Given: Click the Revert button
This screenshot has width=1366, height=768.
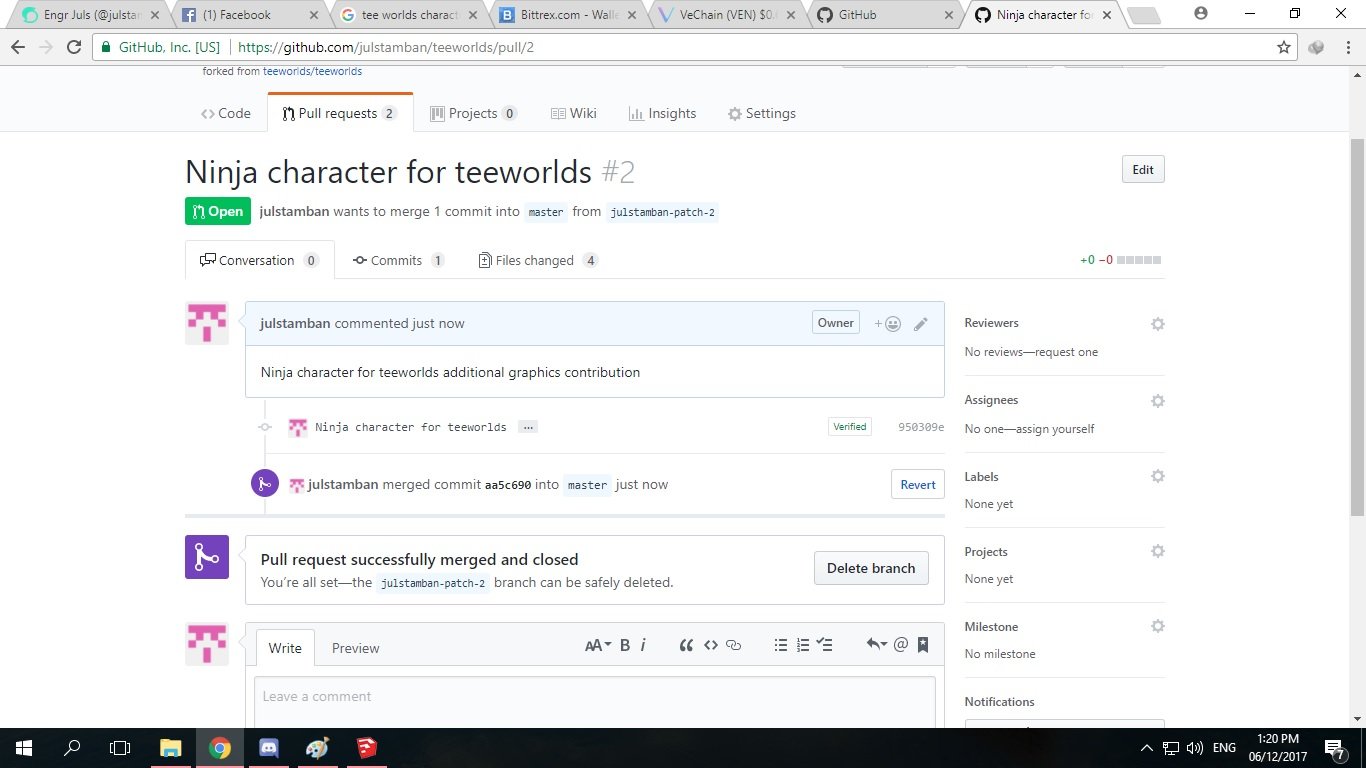Looking at the screenshot, I should (918, 485).
